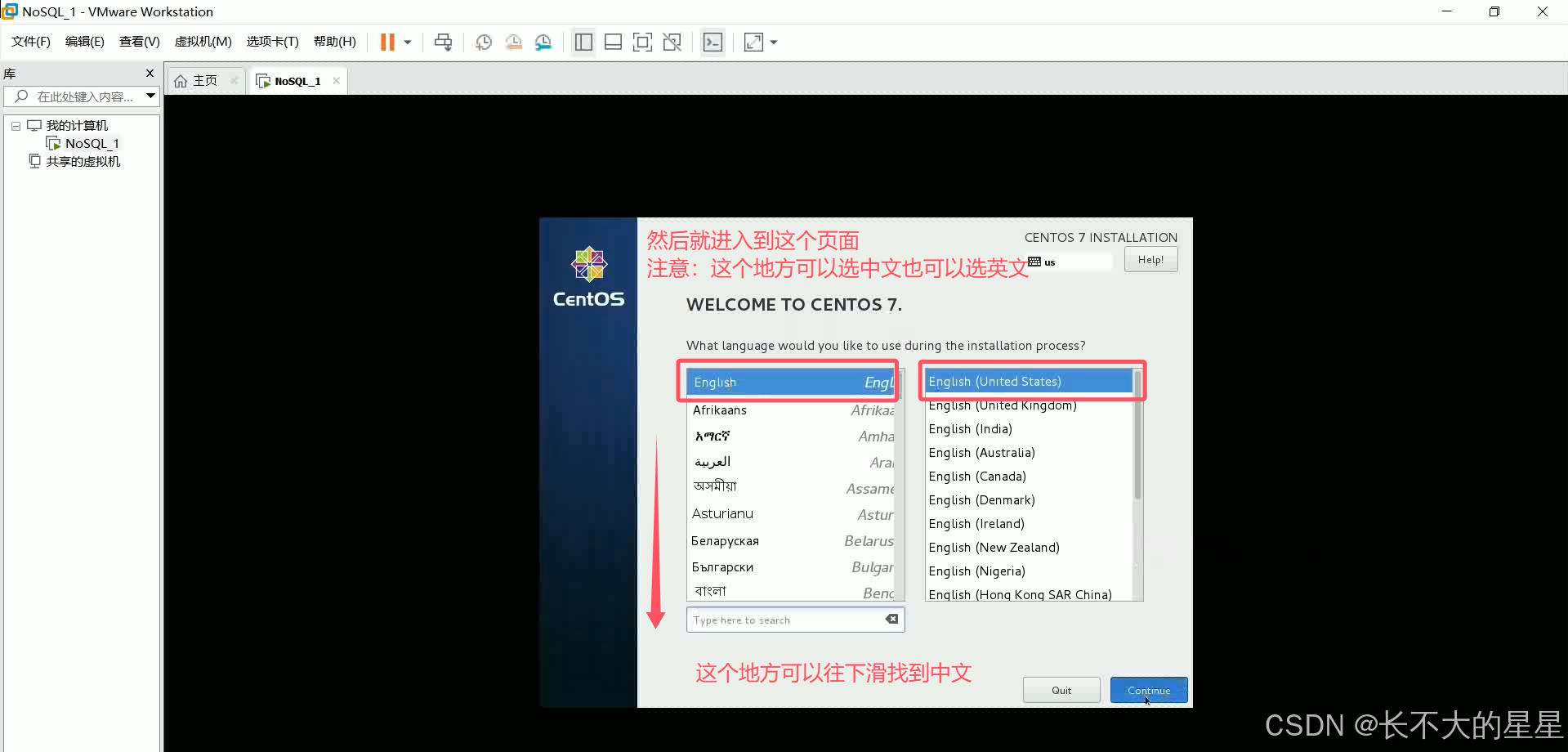The height and width of the screenshot is (752, 1568).
Task: Open the 选项卡(T) menu
Action: coord(273,42)
